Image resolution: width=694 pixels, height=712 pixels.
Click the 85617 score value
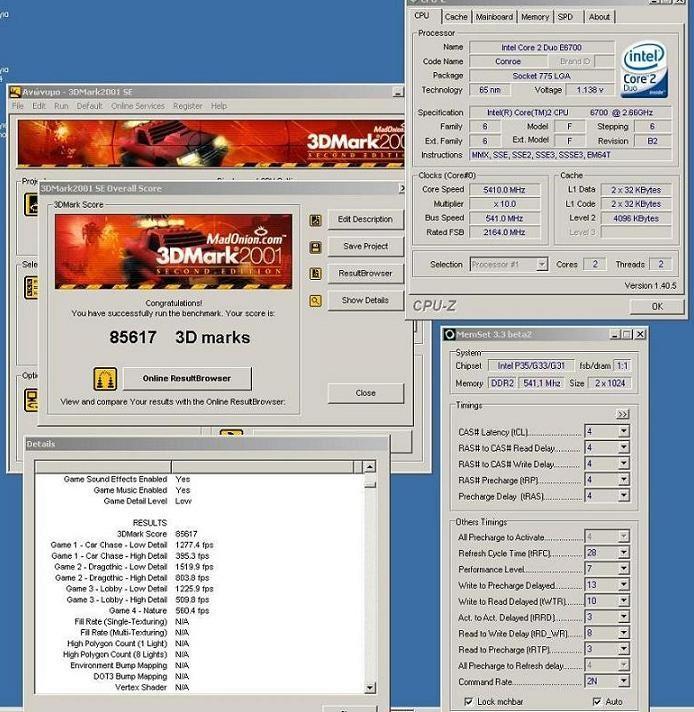point(133,337)
